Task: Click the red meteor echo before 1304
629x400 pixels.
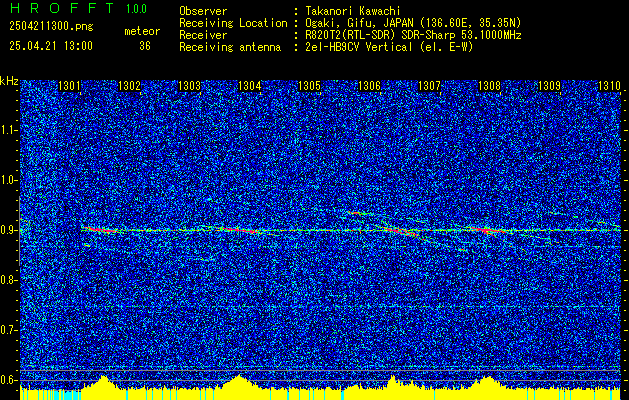Action: click(237, 230)
